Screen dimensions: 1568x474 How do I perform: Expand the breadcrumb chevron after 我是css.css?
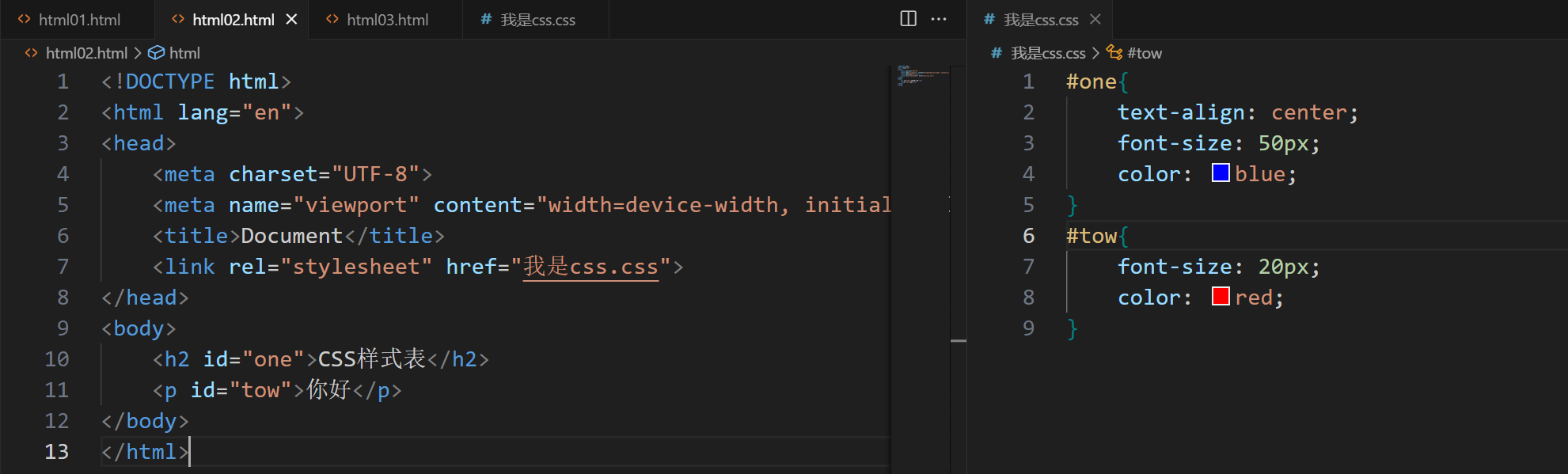tap(1095, 53)
